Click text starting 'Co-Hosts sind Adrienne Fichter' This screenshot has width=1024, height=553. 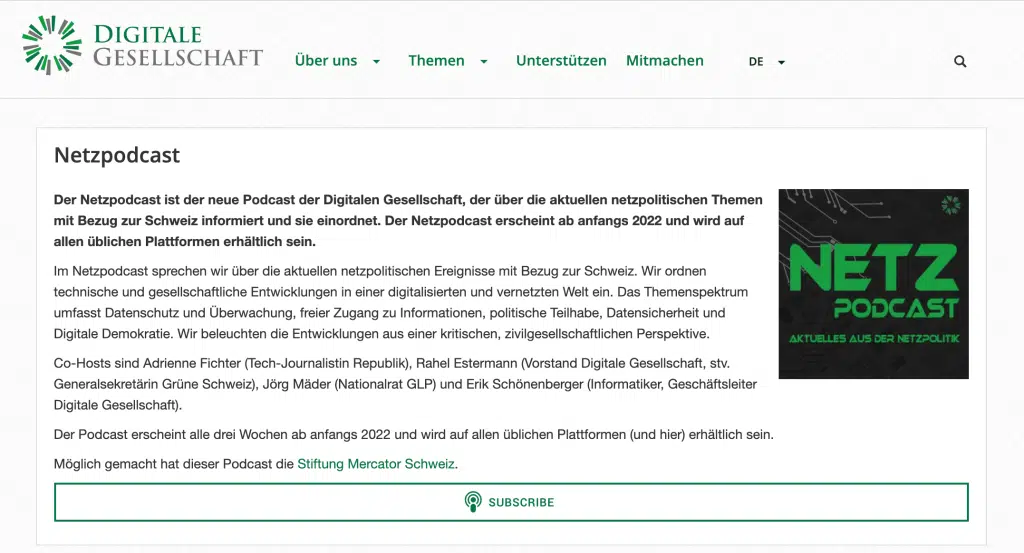click(405, 384)
